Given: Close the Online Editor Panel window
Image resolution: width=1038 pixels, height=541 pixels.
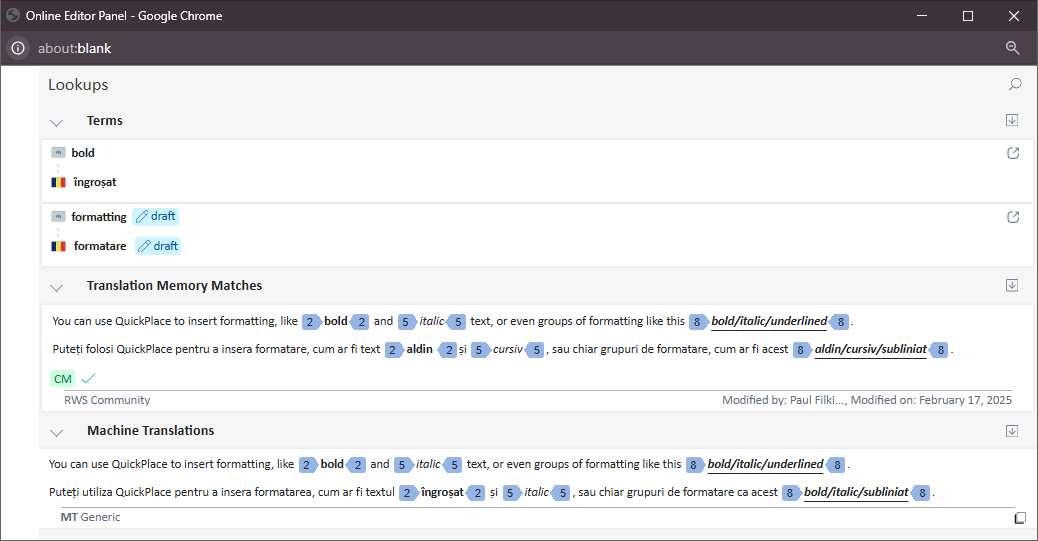Looking at the screenshot, I should [1014, 16].
